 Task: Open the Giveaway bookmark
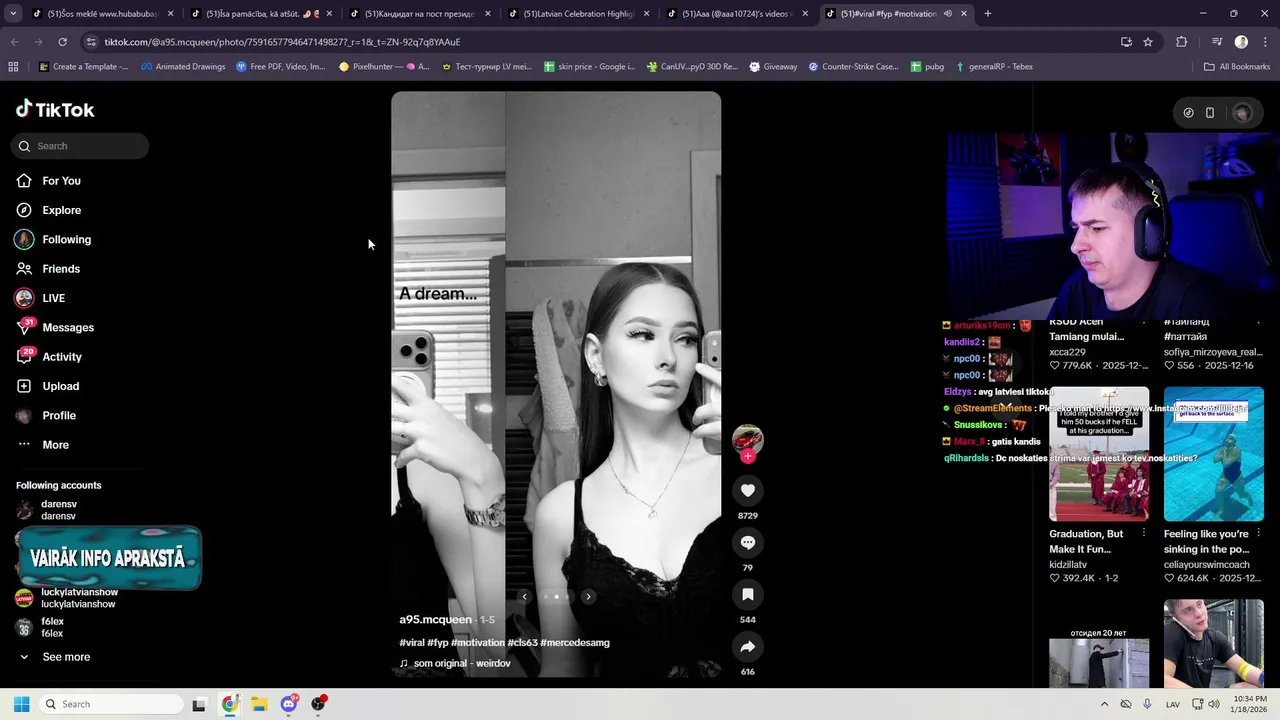pos(772,67)
